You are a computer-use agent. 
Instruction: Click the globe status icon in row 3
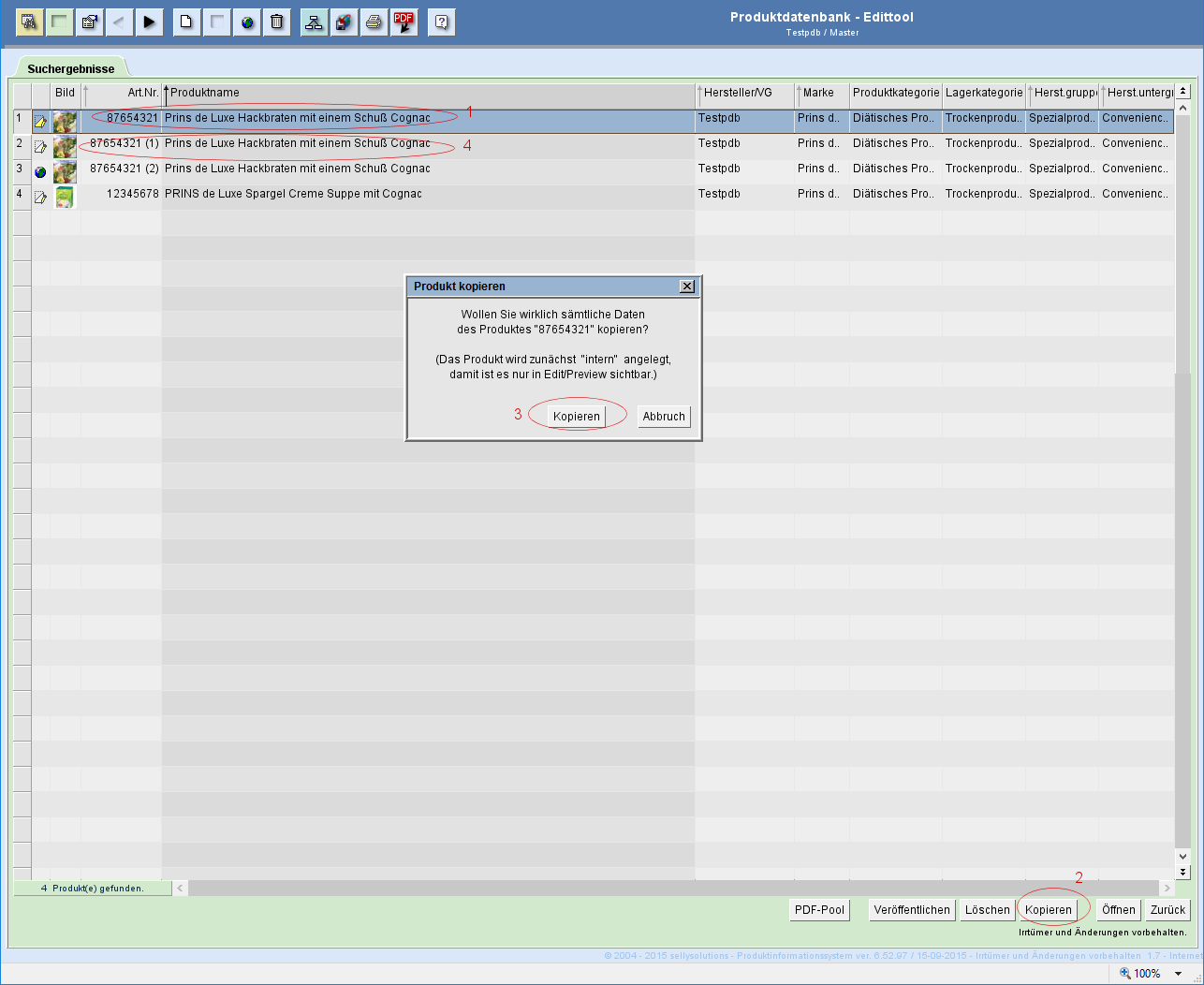tap(40, 172)
